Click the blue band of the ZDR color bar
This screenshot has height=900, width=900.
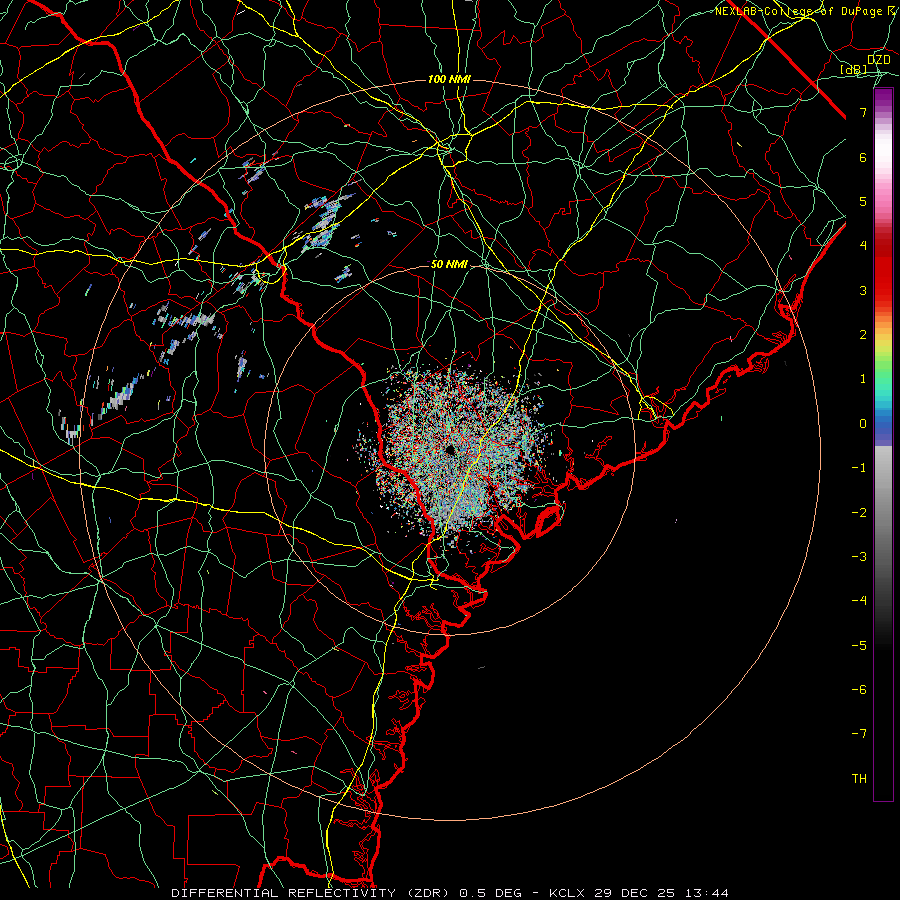coord(883,428)
